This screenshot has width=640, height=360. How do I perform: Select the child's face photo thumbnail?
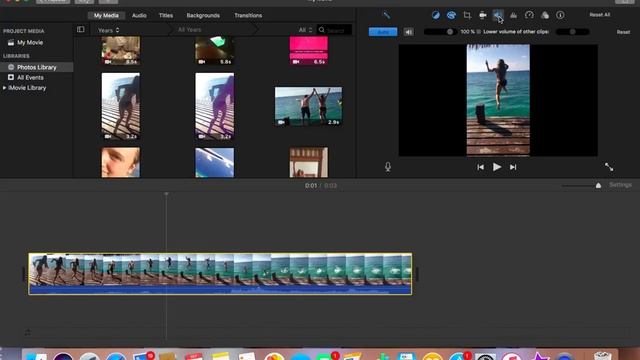click(120, 162)
